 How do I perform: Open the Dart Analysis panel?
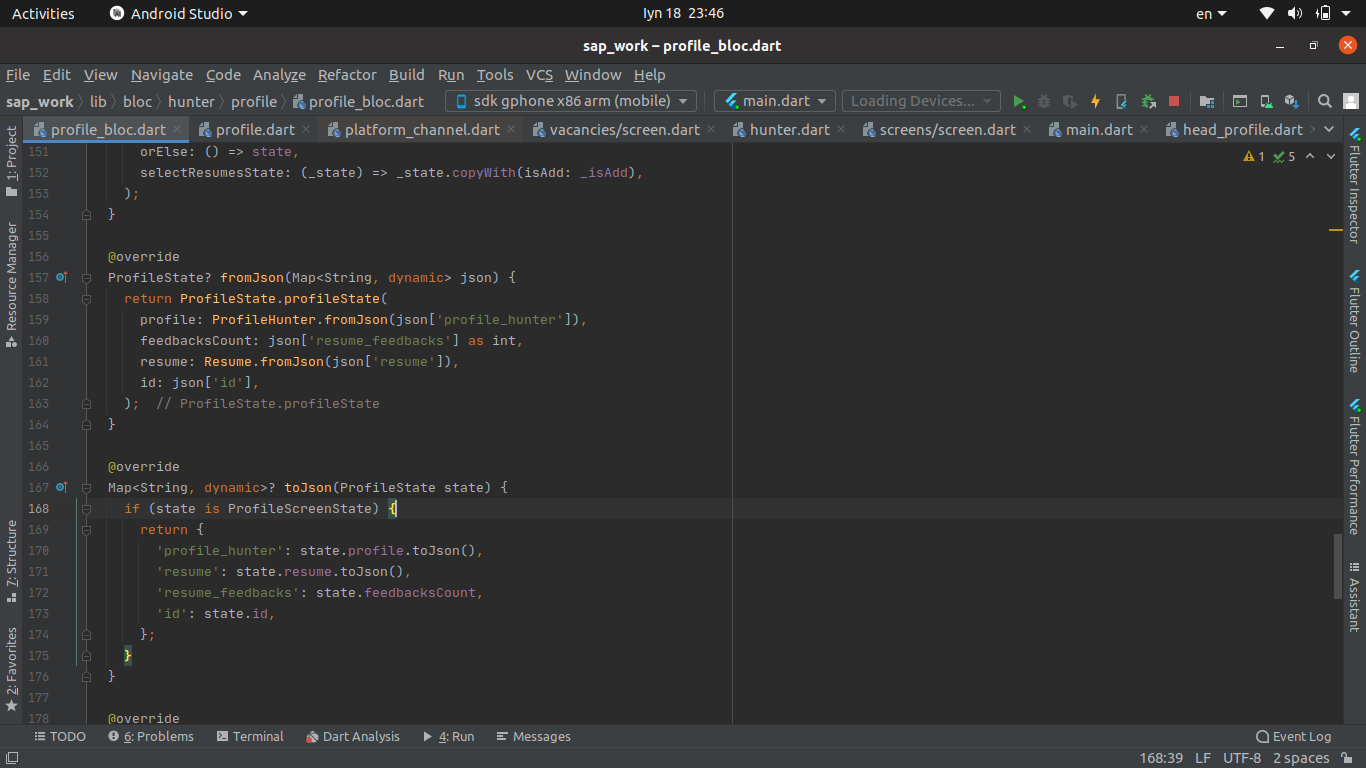tap(353, 736)
